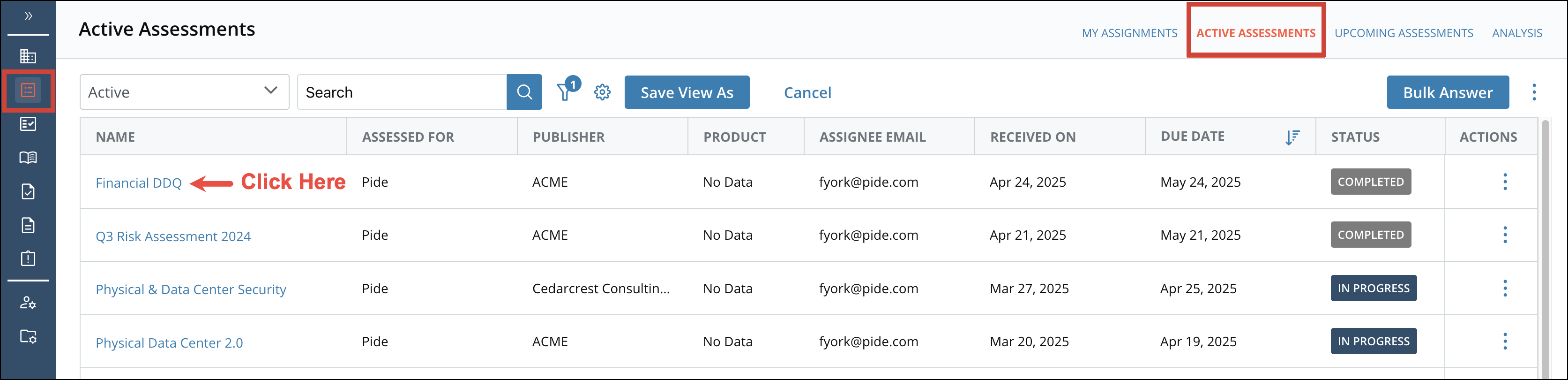Click Apr 25, 2025 due date cell
1568x380 pixels.
[x=1198, y=289]
